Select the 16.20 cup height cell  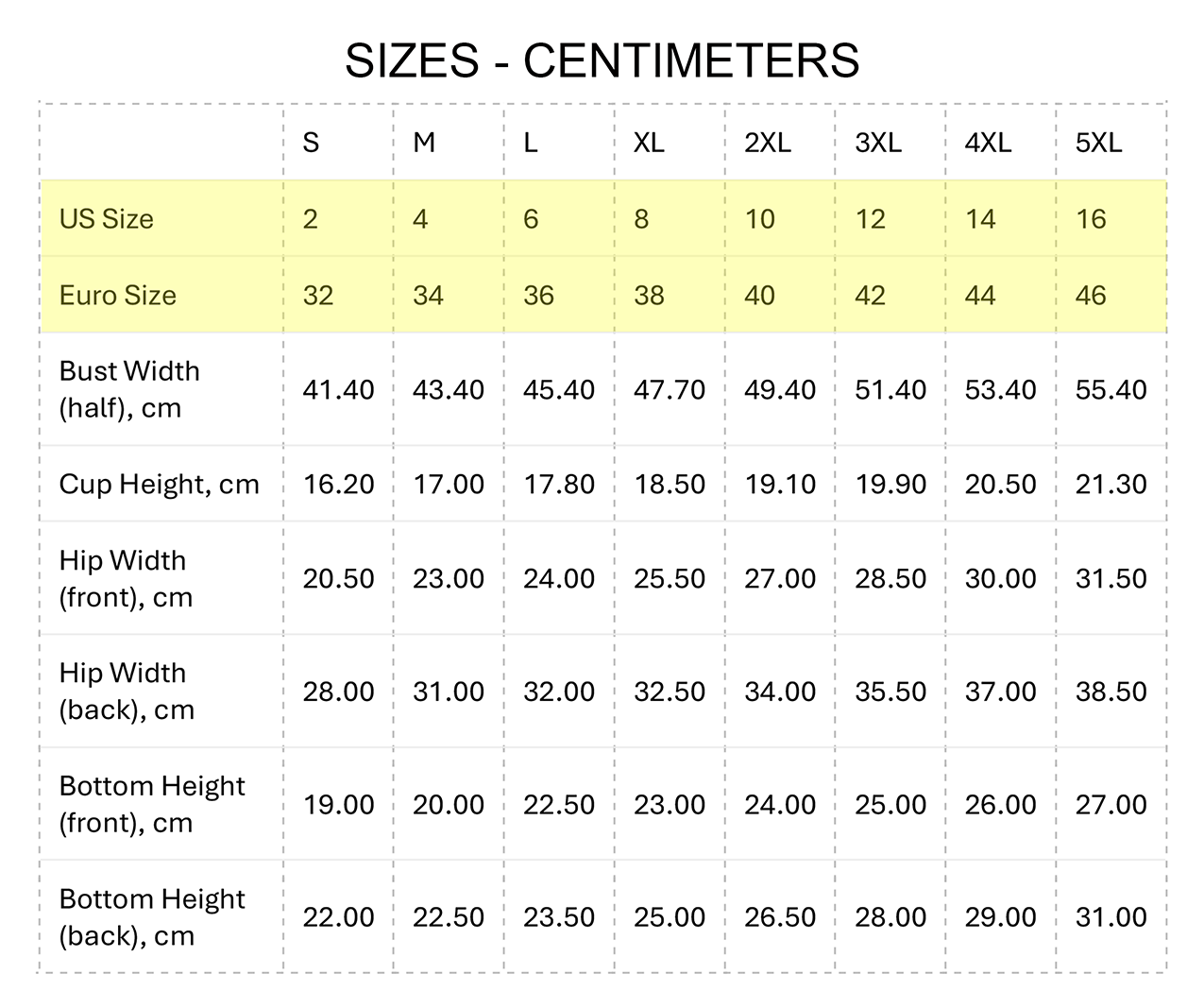[x=338, y=485]
